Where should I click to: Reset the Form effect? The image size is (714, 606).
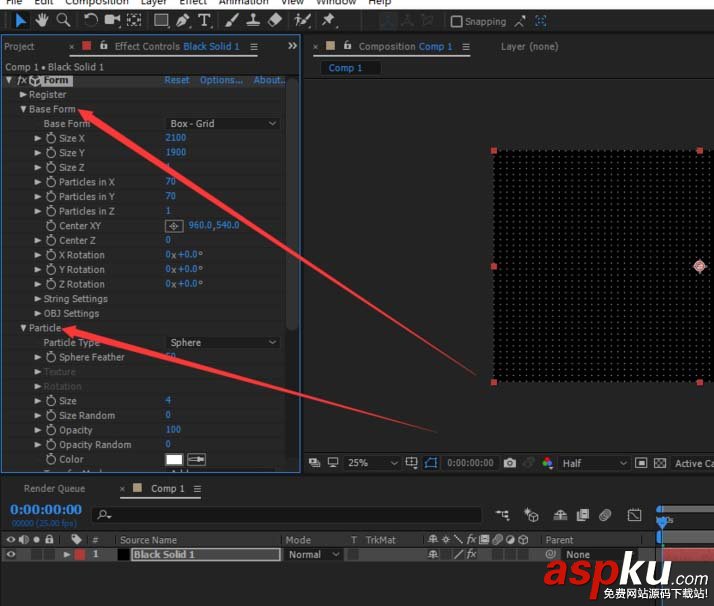click(x=177, y=80)
